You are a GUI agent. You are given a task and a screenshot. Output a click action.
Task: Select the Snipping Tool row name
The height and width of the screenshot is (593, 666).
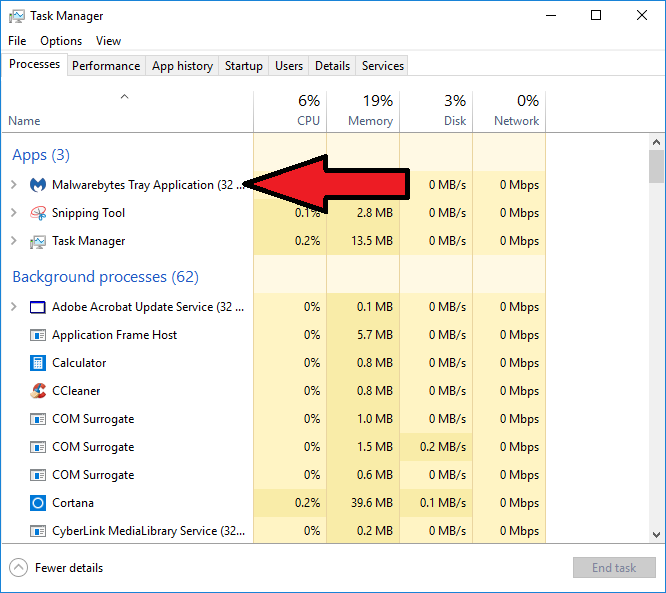pyautogui.click(x=88, y=213)
